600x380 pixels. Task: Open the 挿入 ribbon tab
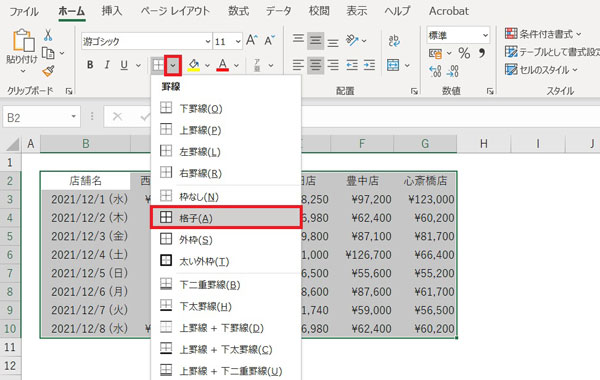(x=112, y=11)
